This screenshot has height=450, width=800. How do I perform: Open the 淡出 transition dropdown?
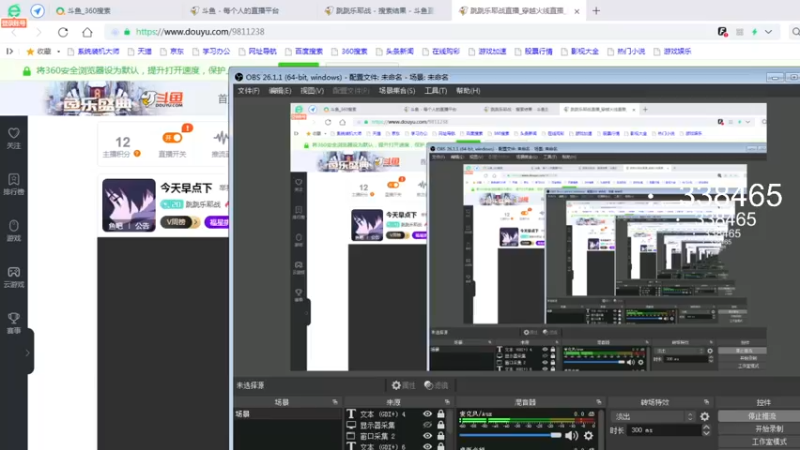pyautogui.click(x=653, y=416)
